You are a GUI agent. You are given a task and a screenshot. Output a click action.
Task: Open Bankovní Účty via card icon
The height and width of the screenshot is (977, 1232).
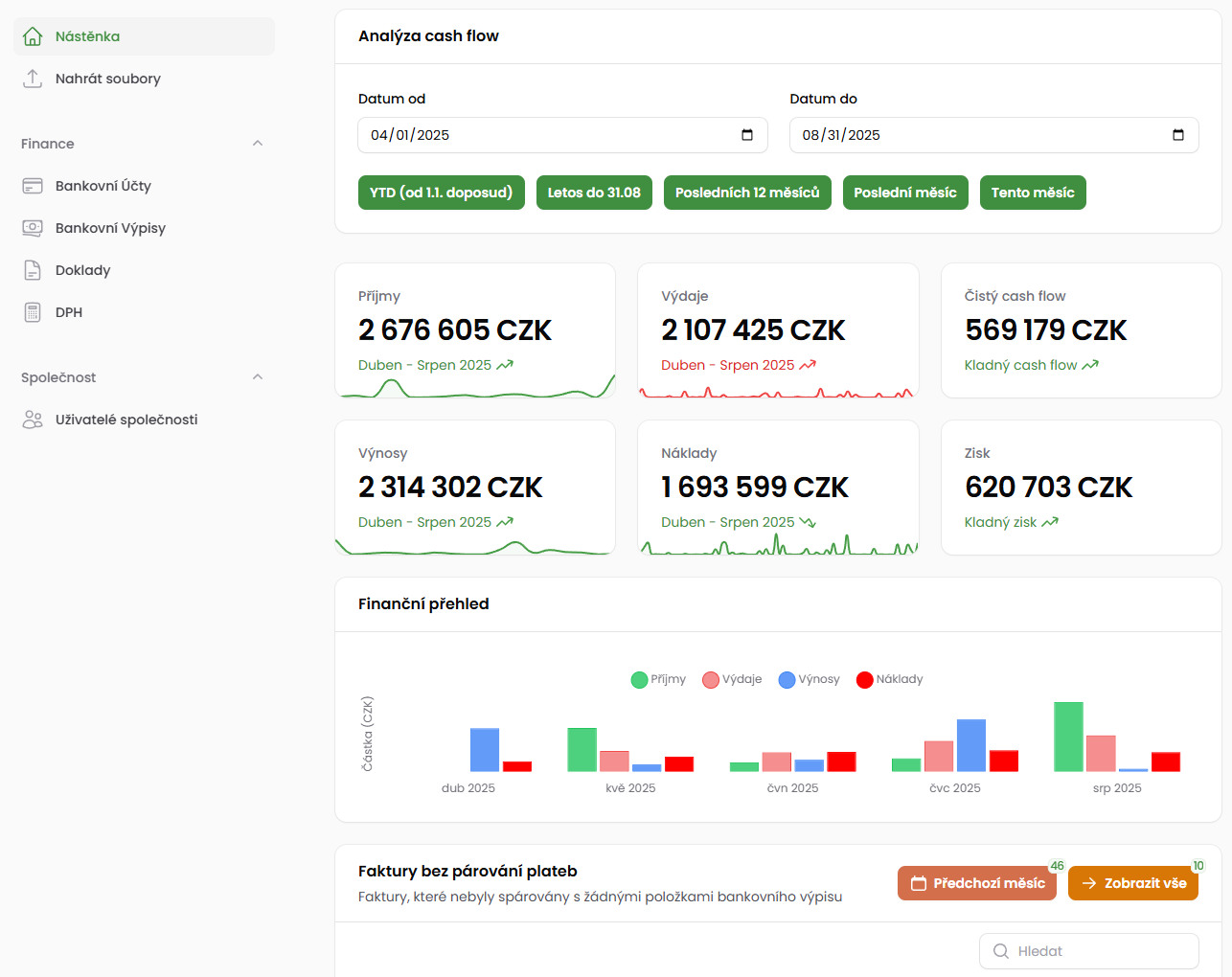(33, 186)
